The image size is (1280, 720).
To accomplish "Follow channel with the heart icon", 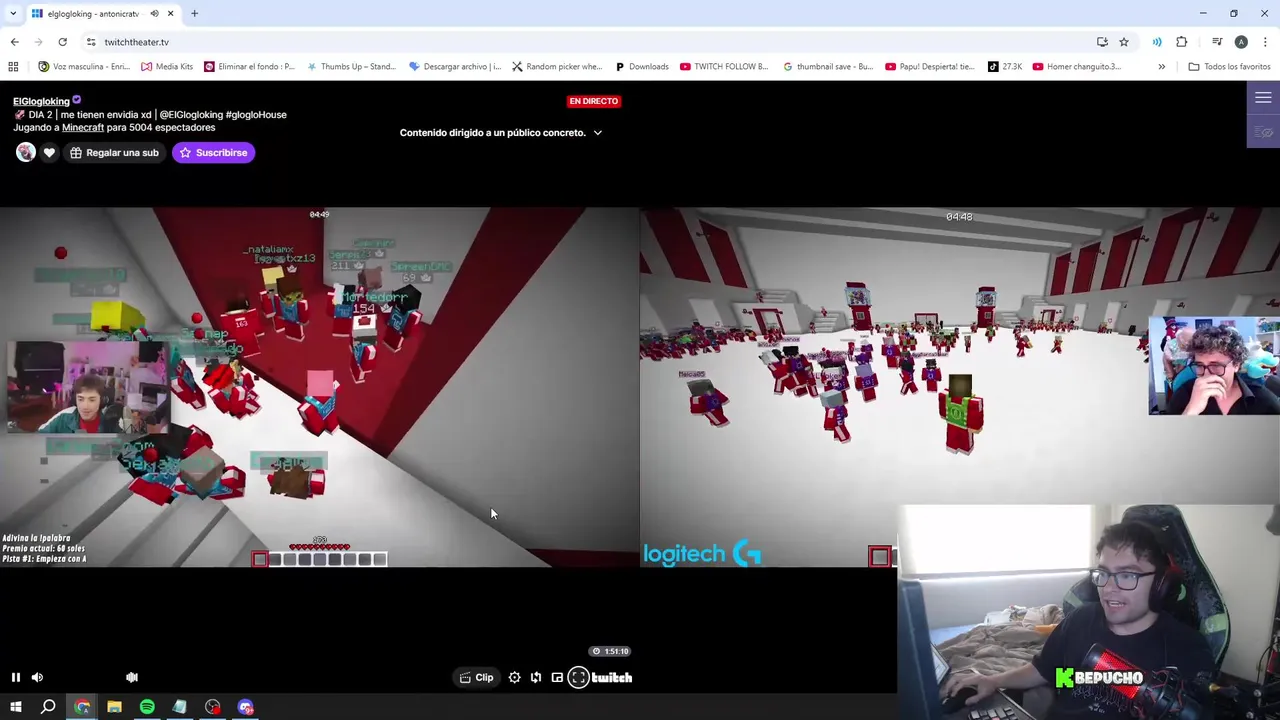I will (x=49, y=153).
